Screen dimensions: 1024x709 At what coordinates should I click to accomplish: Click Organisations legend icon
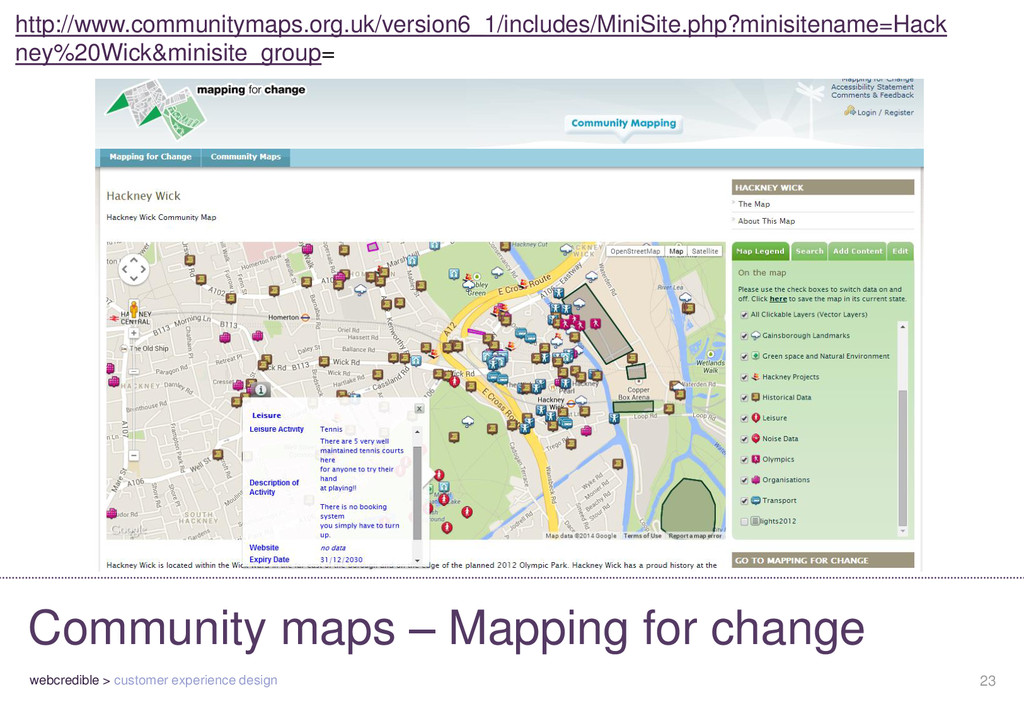756,480
